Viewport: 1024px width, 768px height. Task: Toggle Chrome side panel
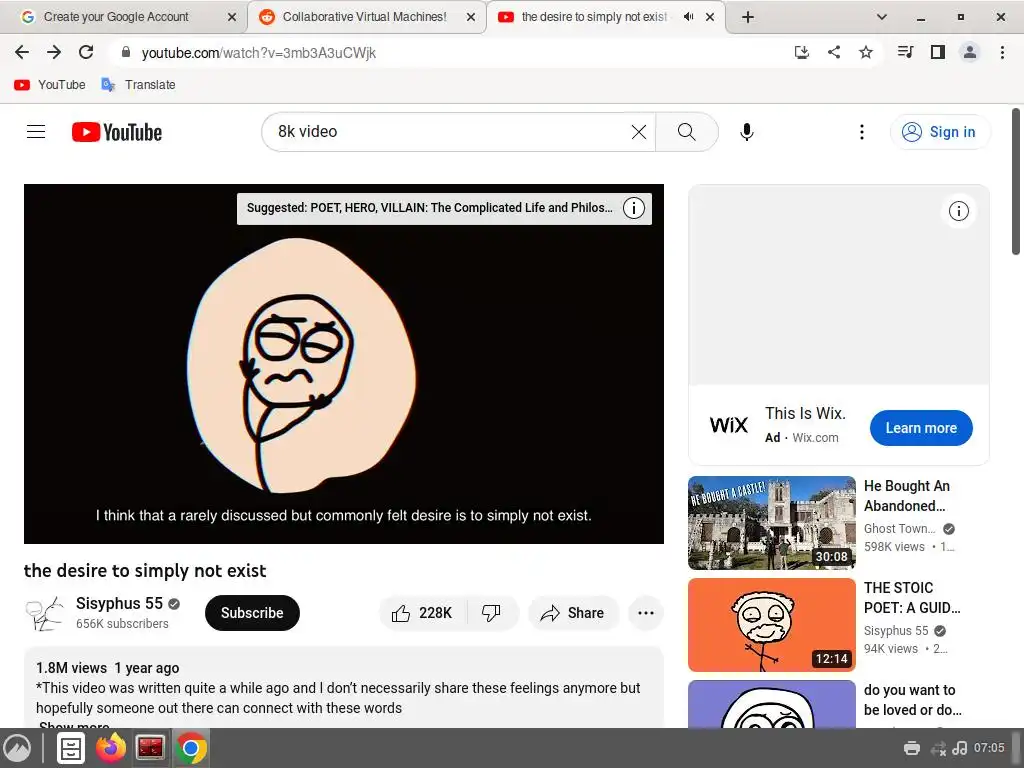click(937, 52)
